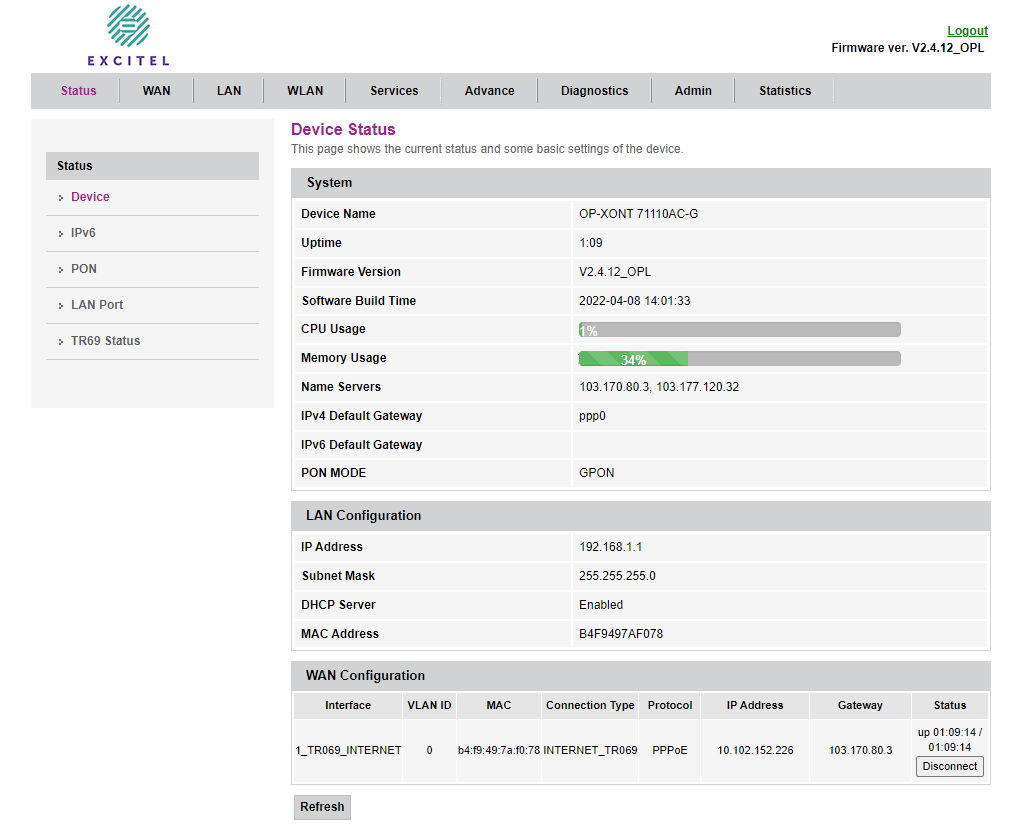This screenshot has height=836, width=1034.
Task: Open the LAN menu tab
Action: (229, 91)
